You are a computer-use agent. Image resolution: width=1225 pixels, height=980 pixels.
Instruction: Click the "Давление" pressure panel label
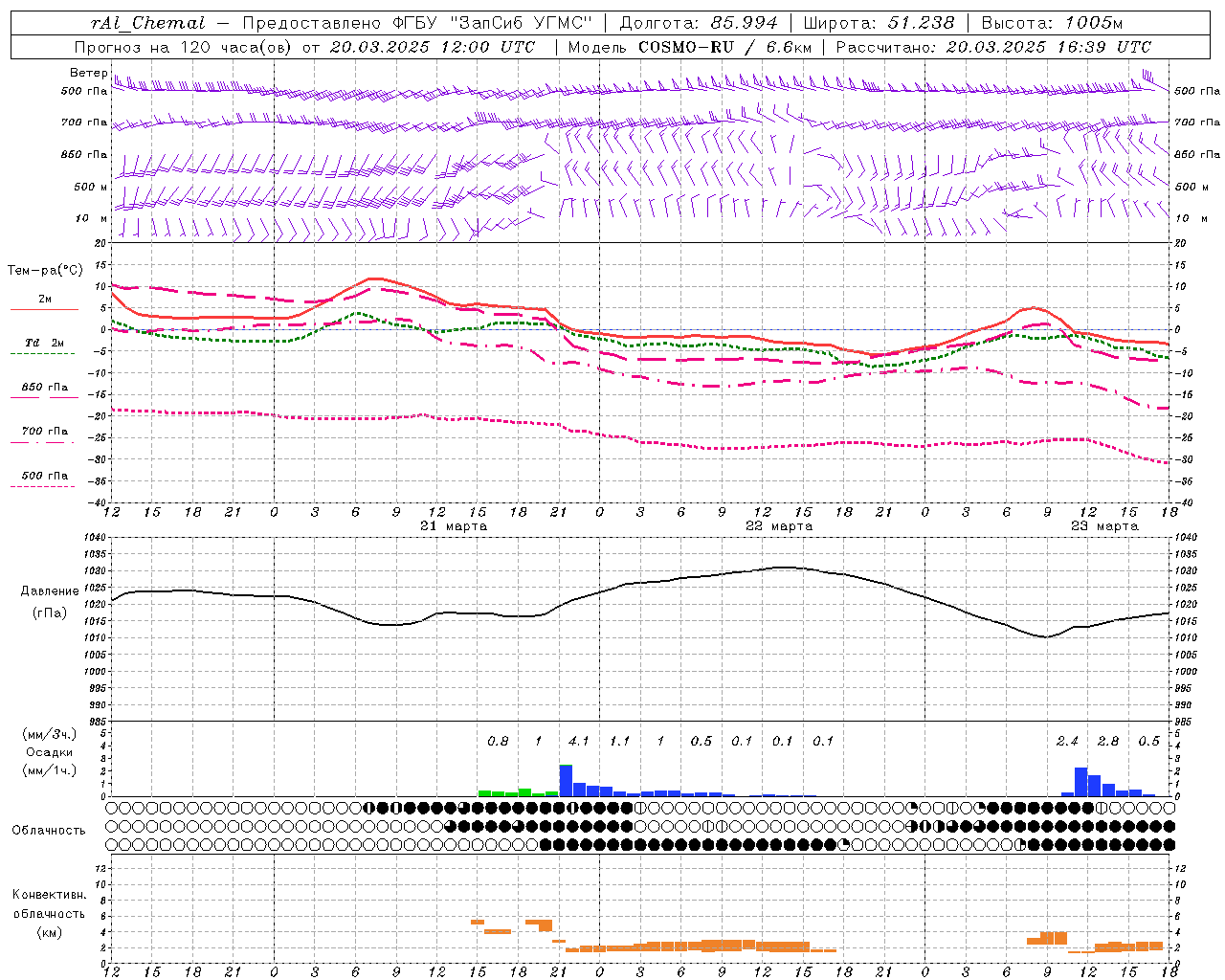(x=50, y=591)
